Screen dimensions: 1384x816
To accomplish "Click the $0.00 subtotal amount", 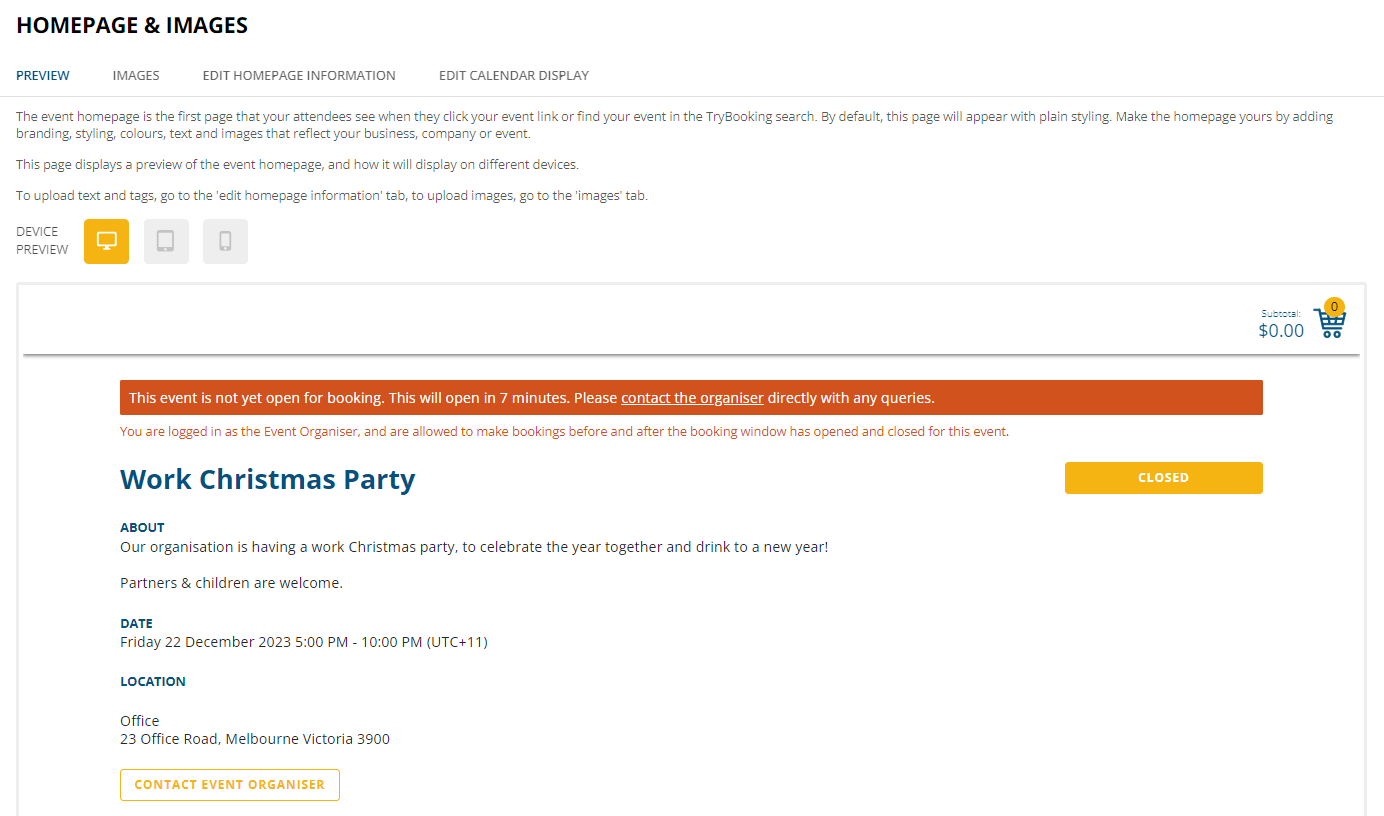I will pos(1281,331).
